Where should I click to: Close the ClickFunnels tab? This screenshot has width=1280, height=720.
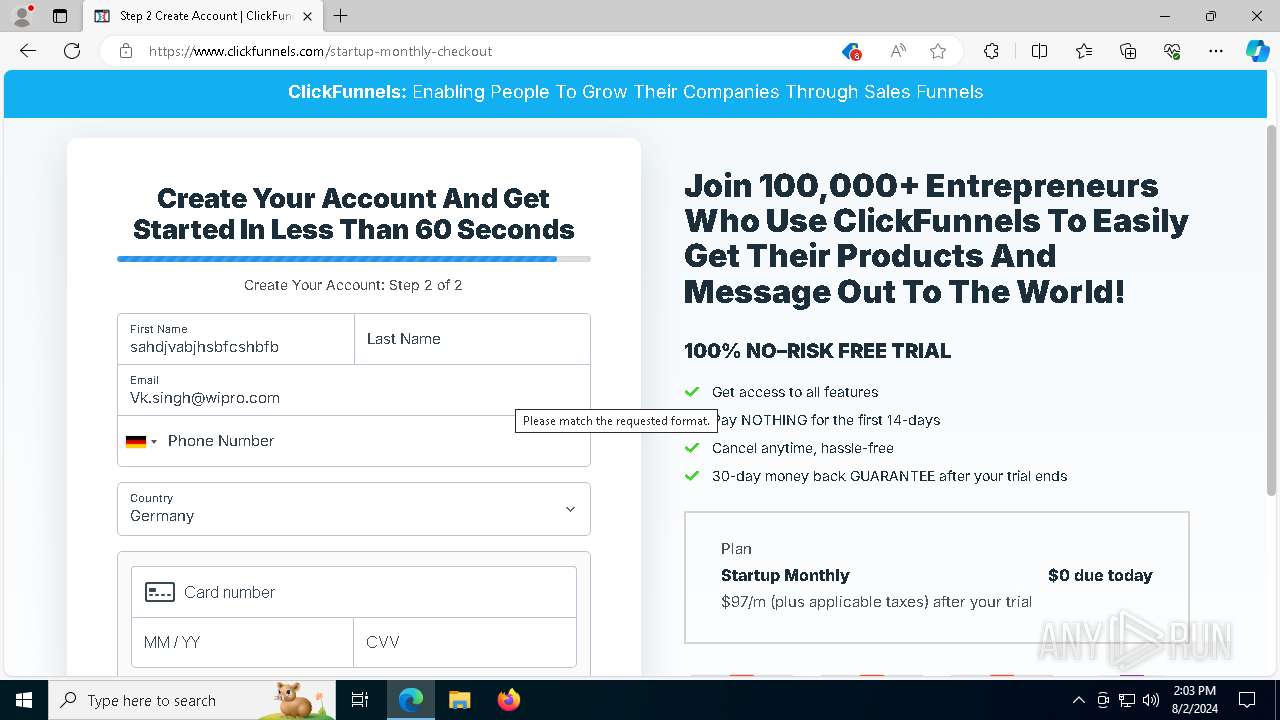click(x=307, y=16)
